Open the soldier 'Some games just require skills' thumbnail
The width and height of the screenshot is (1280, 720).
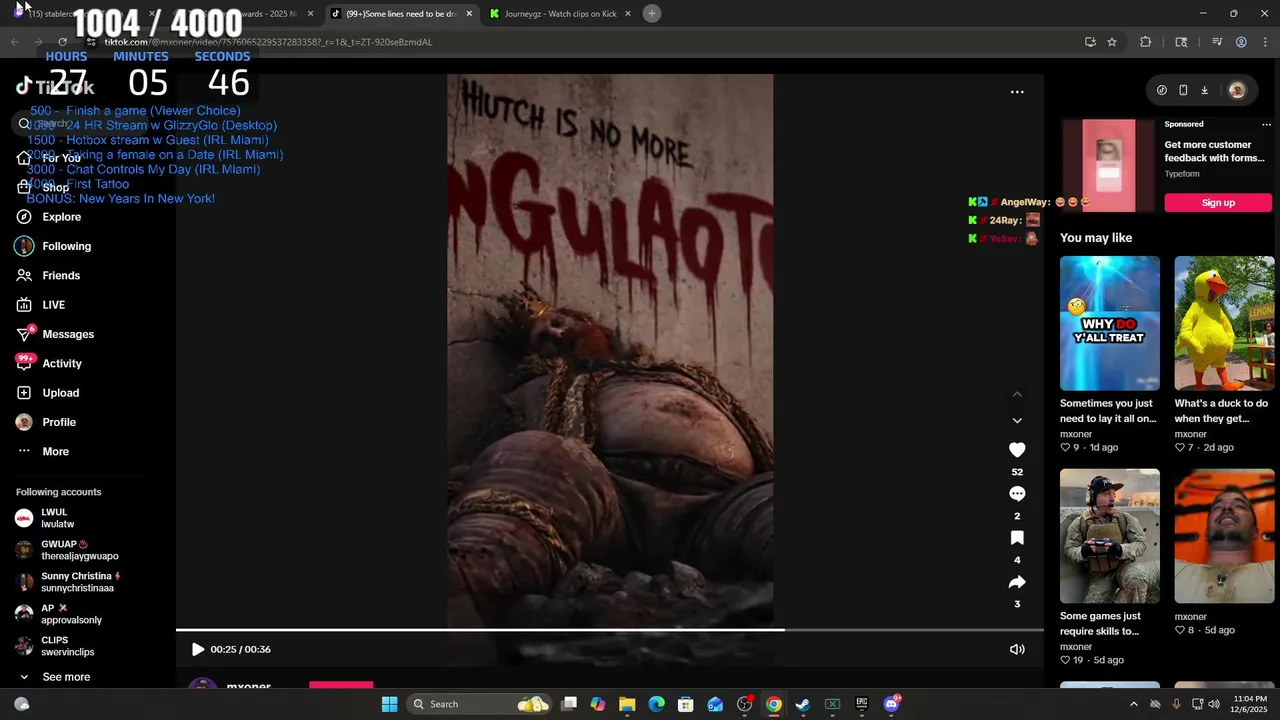[1110, 536]
